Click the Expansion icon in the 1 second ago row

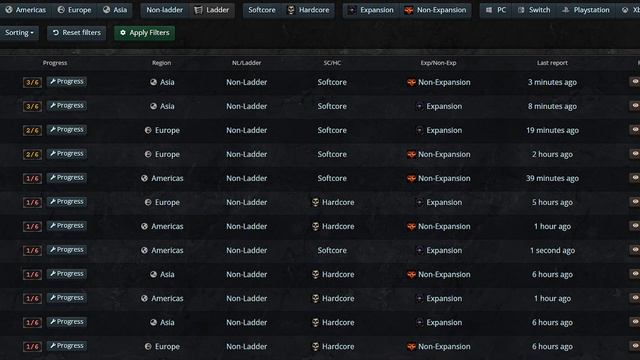[x=420, y=250]
